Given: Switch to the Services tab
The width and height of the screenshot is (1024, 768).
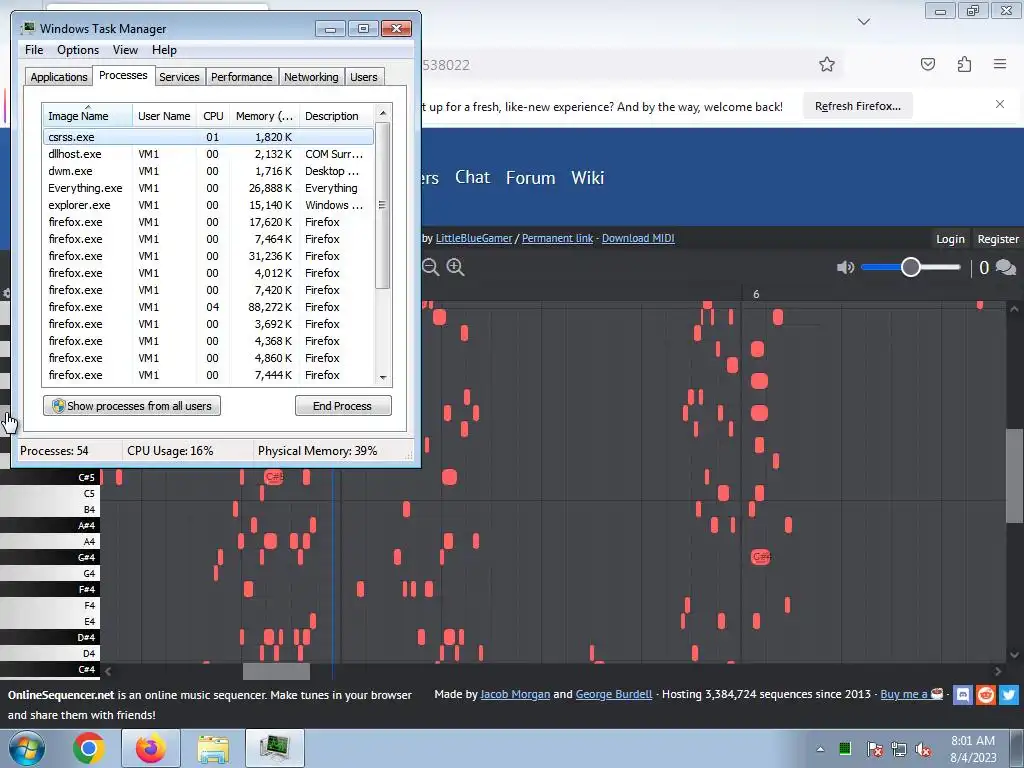Looking at the screenshot, I should coord(179,76).
